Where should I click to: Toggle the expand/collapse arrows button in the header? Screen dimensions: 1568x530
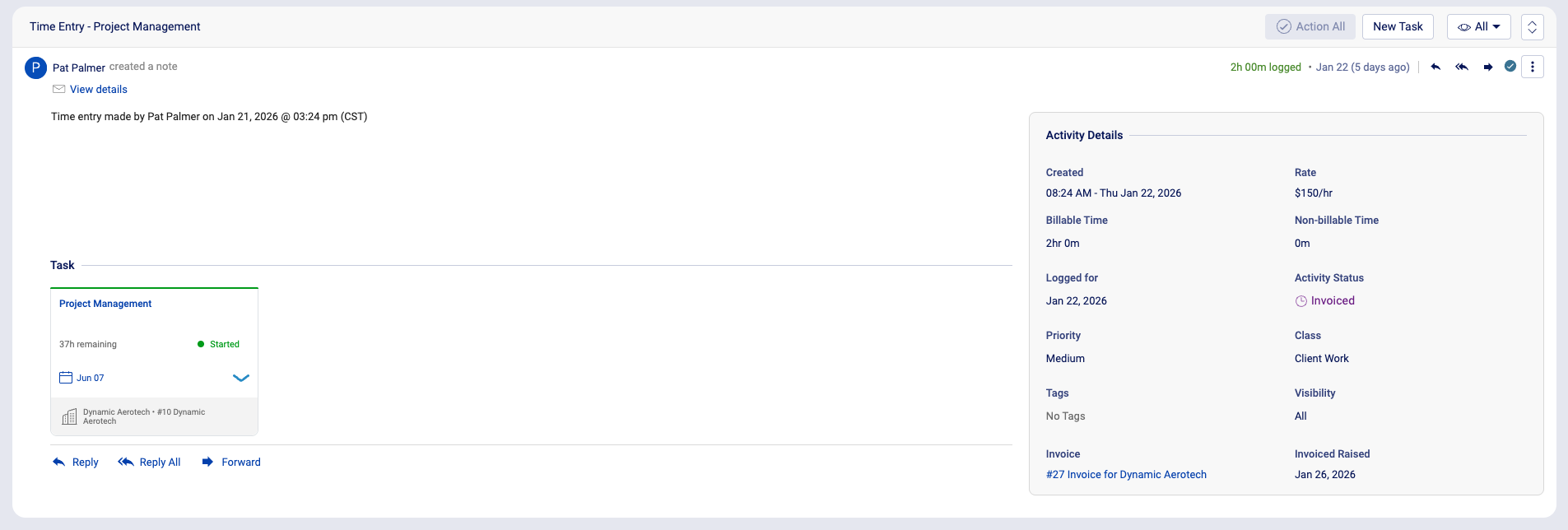(x=1533, y=26)
